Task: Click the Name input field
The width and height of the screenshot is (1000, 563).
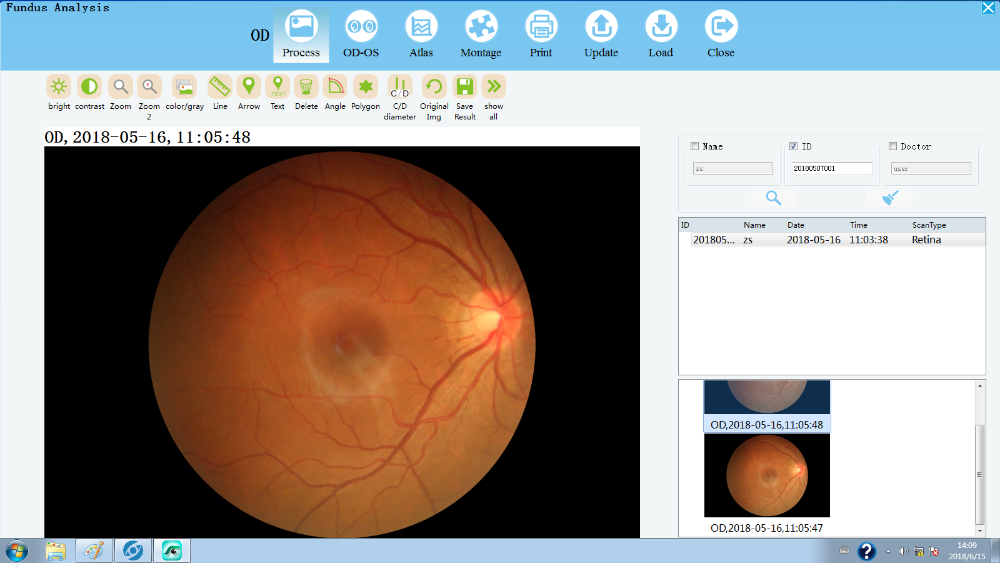Action: (733, 168)
